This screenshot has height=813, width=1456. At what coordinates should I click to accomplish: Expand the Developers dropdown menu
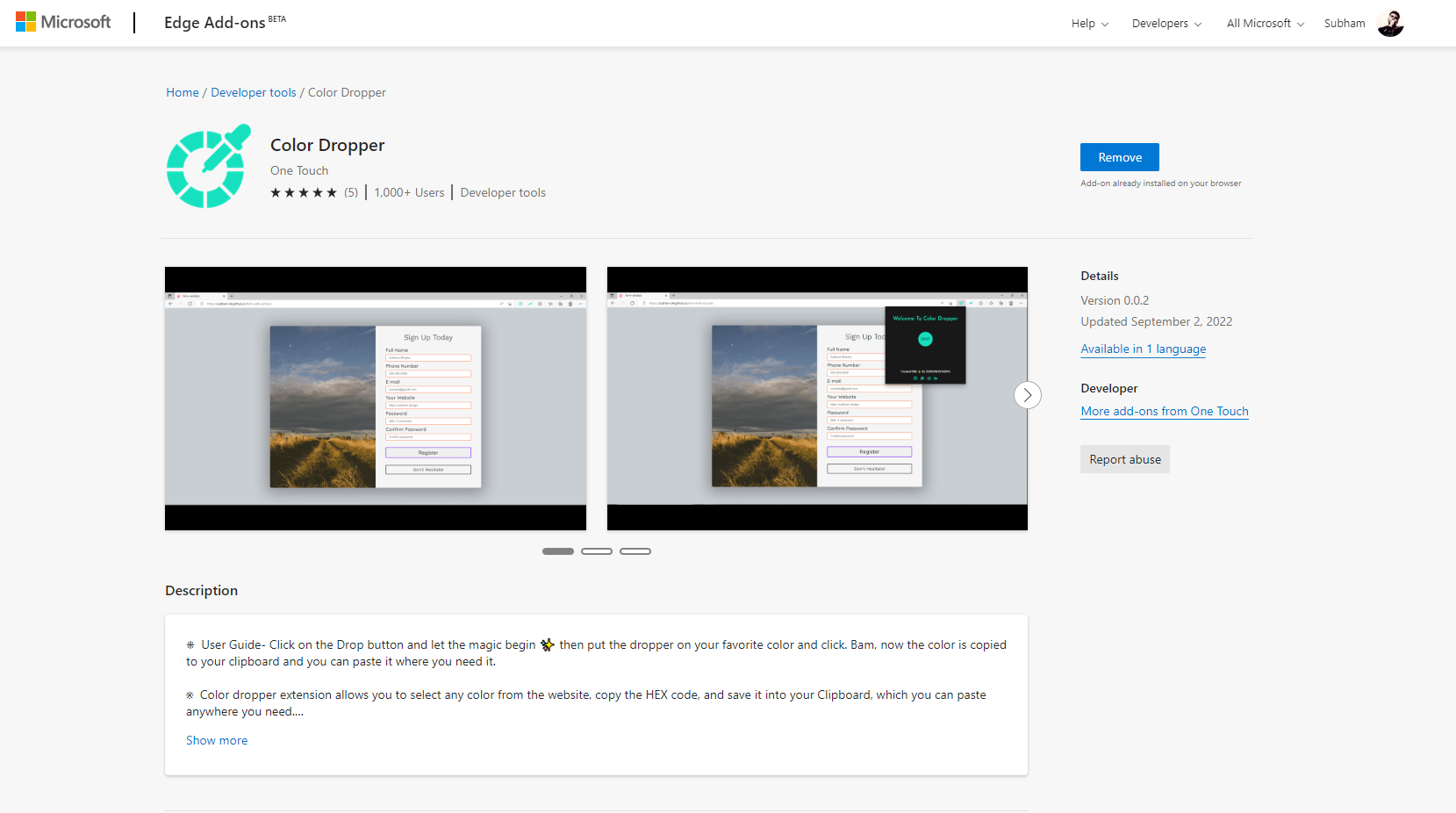[1166, 24]
